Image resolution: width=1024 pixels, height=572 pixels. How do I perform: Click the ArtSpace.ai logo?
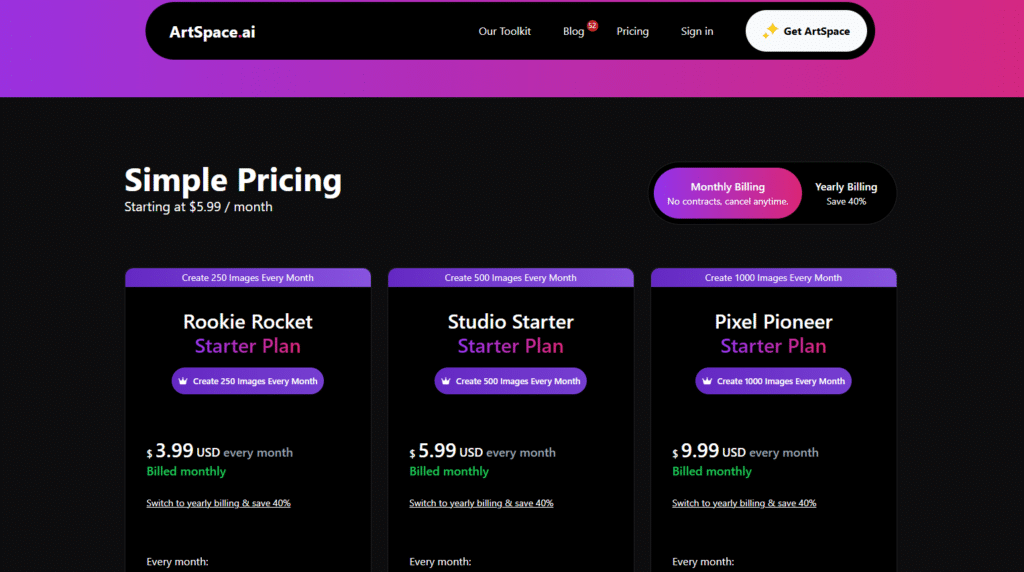(x=212, y=32)
